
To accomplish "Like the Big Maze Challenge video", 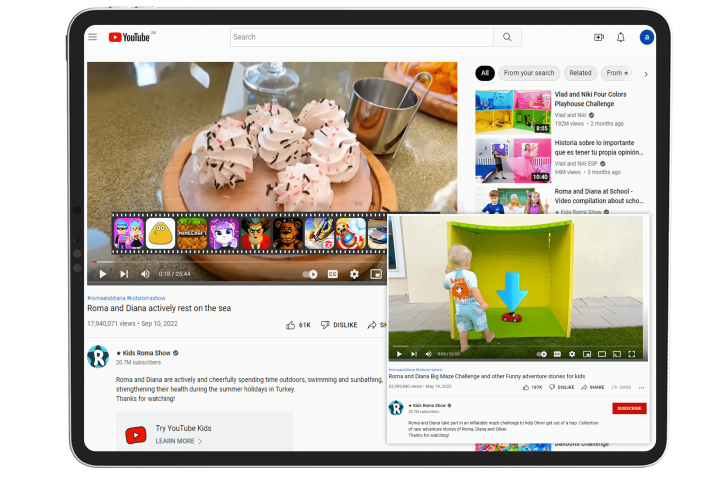I will tap(532, 387).
